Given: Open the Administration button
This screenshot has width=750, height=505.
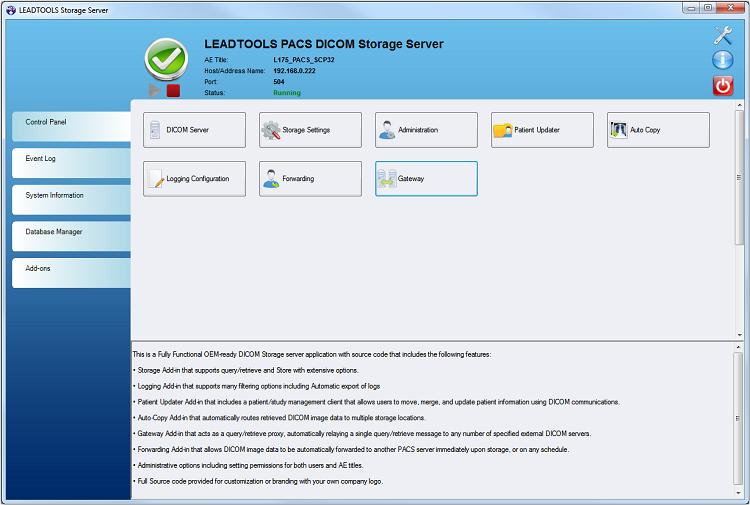Looking at the screenshot, I should click(426, 130).
